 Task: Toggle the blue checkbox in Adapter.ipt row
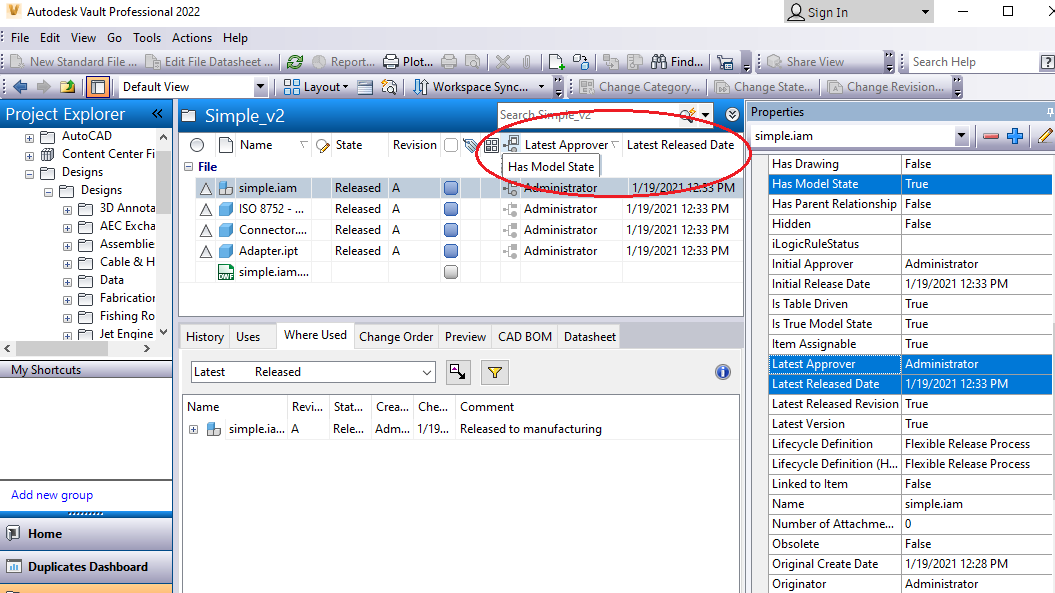(451, 250)
